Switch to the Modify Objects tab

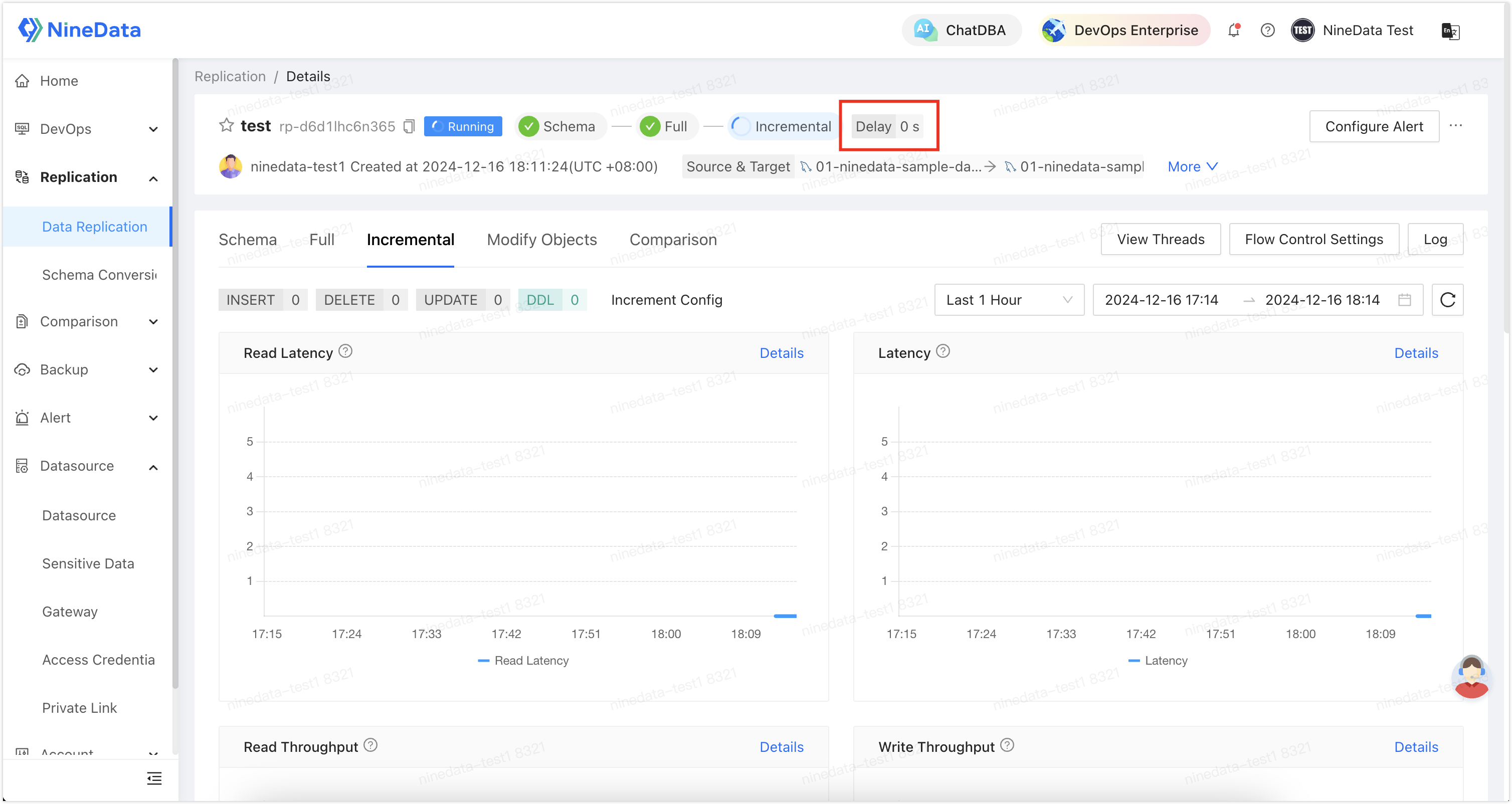(x=542, y=240)
